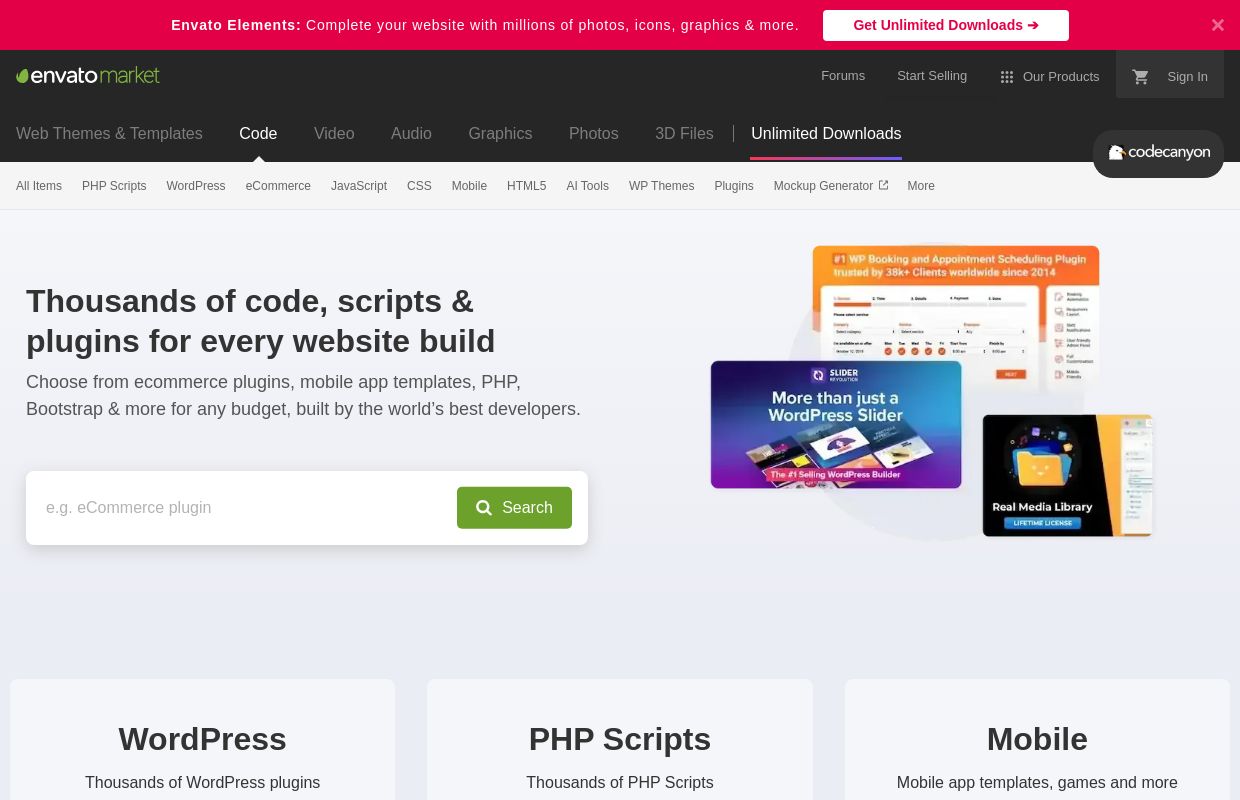Click the CodeCanyon badge
Image resolution: width=1240 pixels, height=800 pixels.
click(x=1158, y=153)
